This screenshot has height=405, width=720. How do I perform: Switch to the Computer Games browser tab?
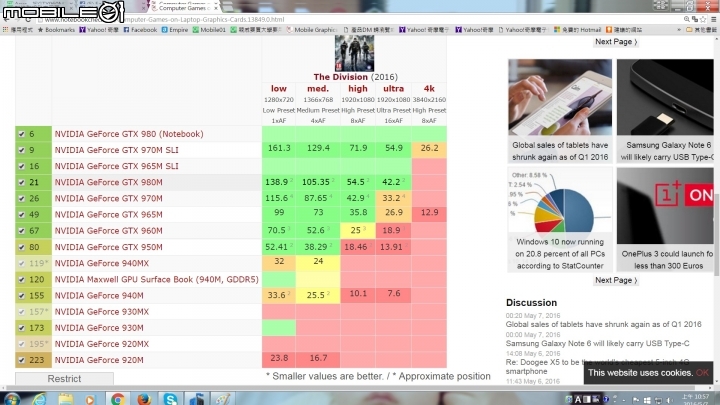click(184, 8)
